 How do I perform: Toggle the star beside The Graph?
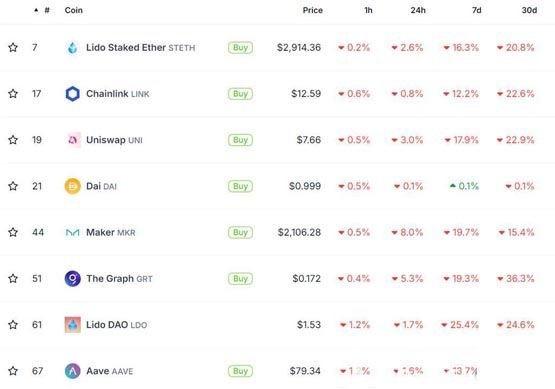[13, 279]
